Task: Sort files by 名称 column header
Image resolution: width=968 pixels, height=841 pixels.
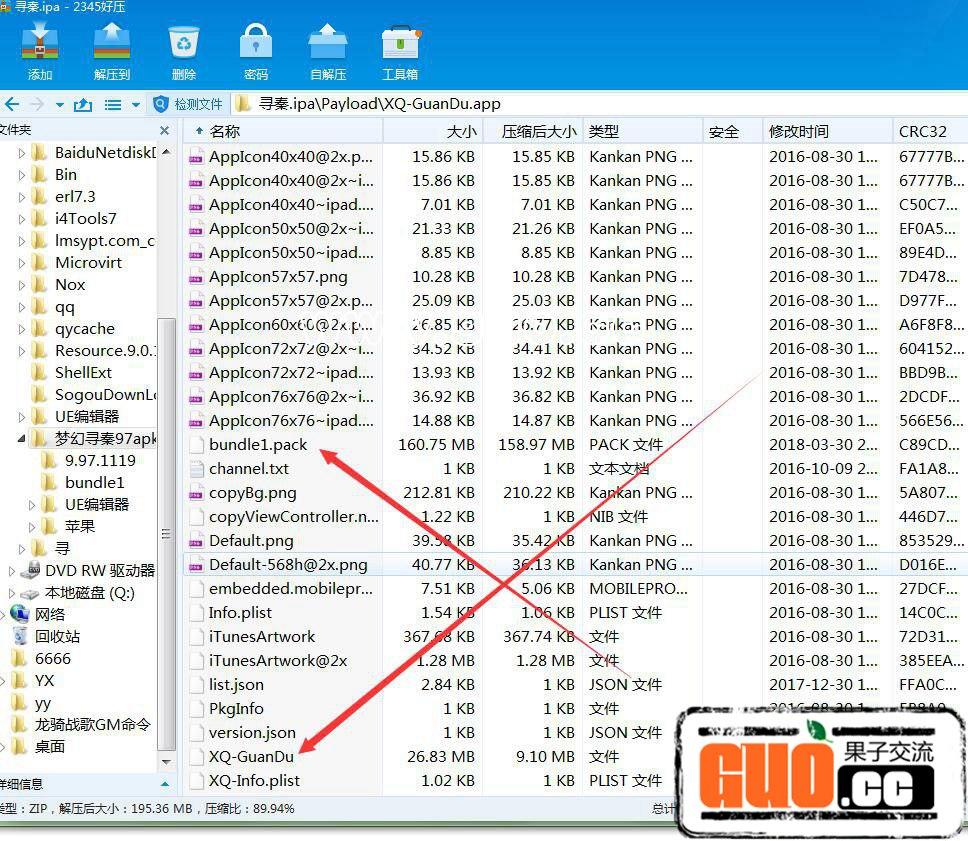Action: tap(225, 131)
